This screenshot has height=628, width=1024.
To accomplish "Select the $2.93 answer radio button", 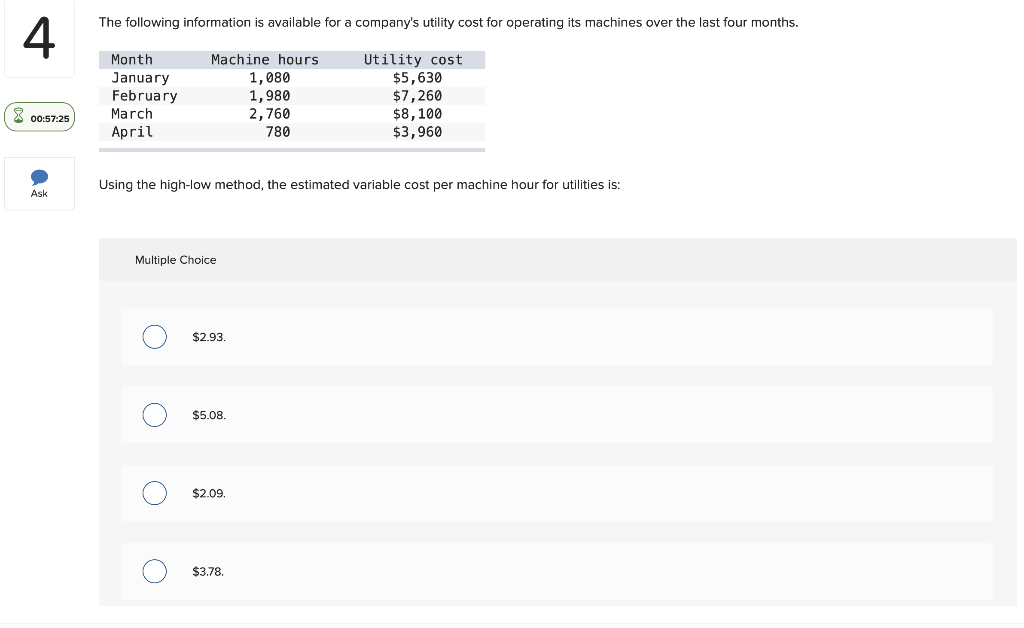I will (155, 337).
